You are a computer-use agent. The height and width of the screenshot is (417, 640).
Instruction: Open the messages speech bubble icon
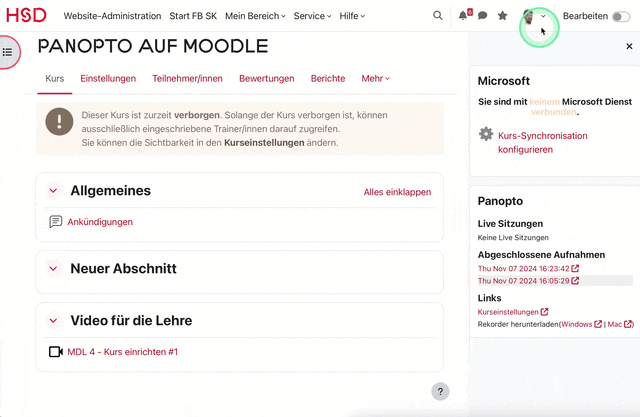[x=482, y=16]
